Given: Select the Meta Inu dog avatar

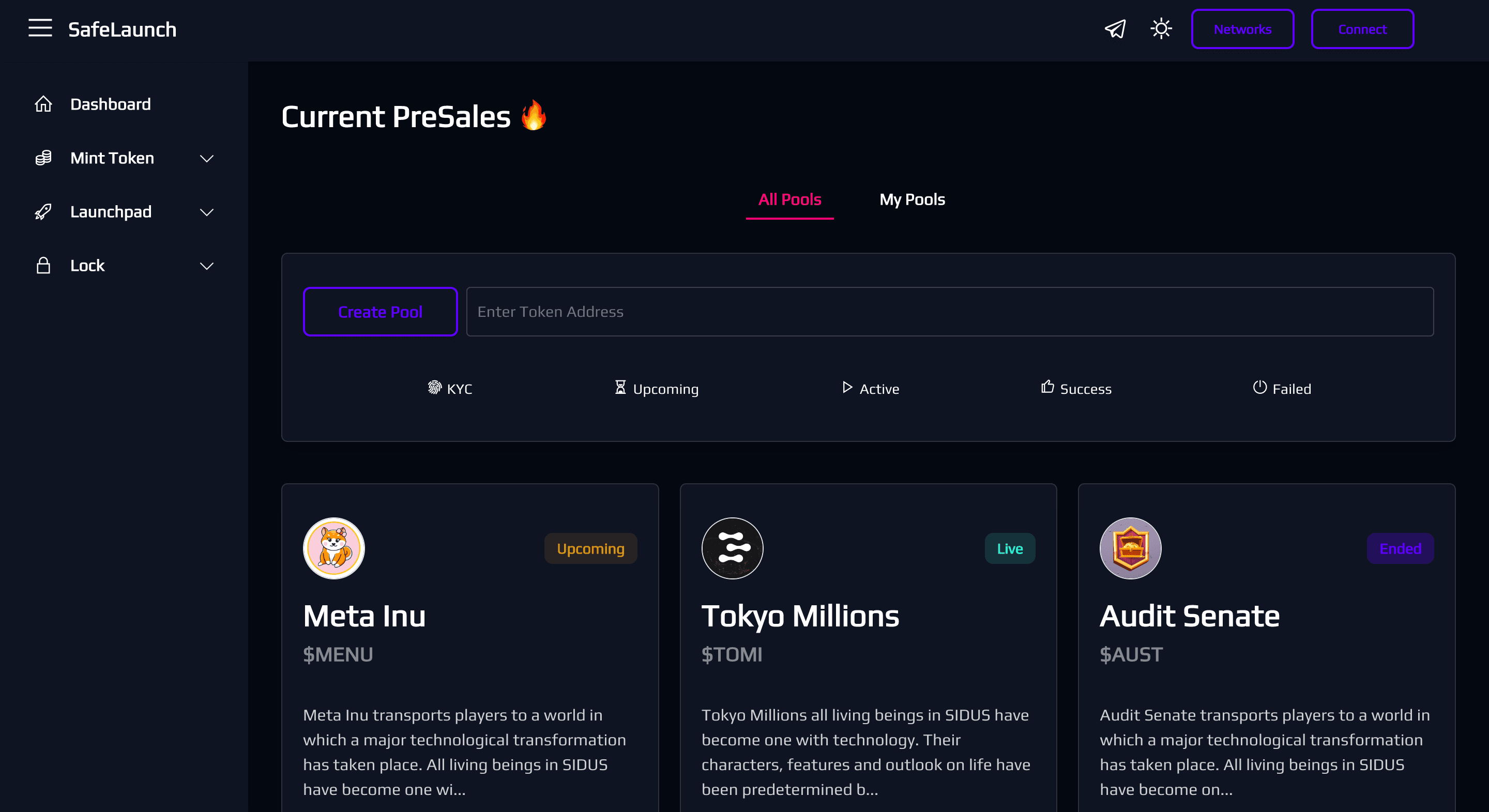Looking at the screenshot, I should 333,548.
